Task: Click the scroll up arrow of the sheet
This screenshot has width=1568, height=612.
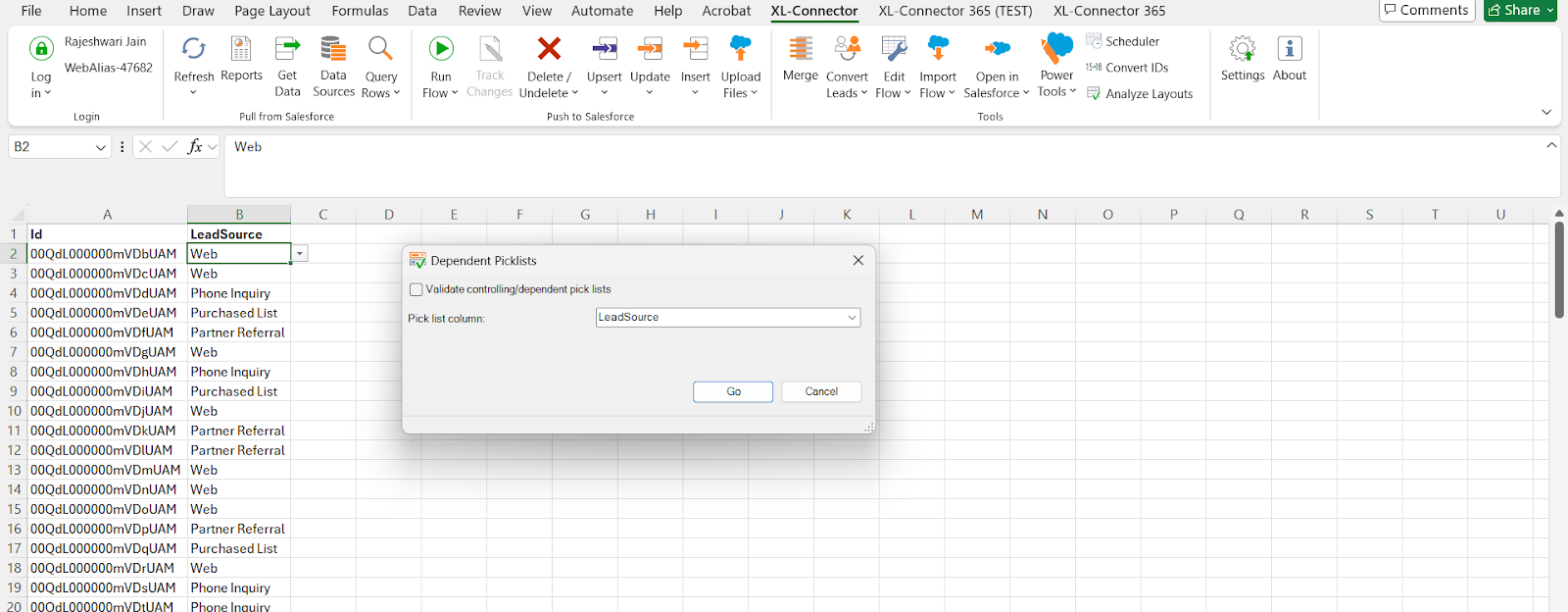Action: (1559, 213)
